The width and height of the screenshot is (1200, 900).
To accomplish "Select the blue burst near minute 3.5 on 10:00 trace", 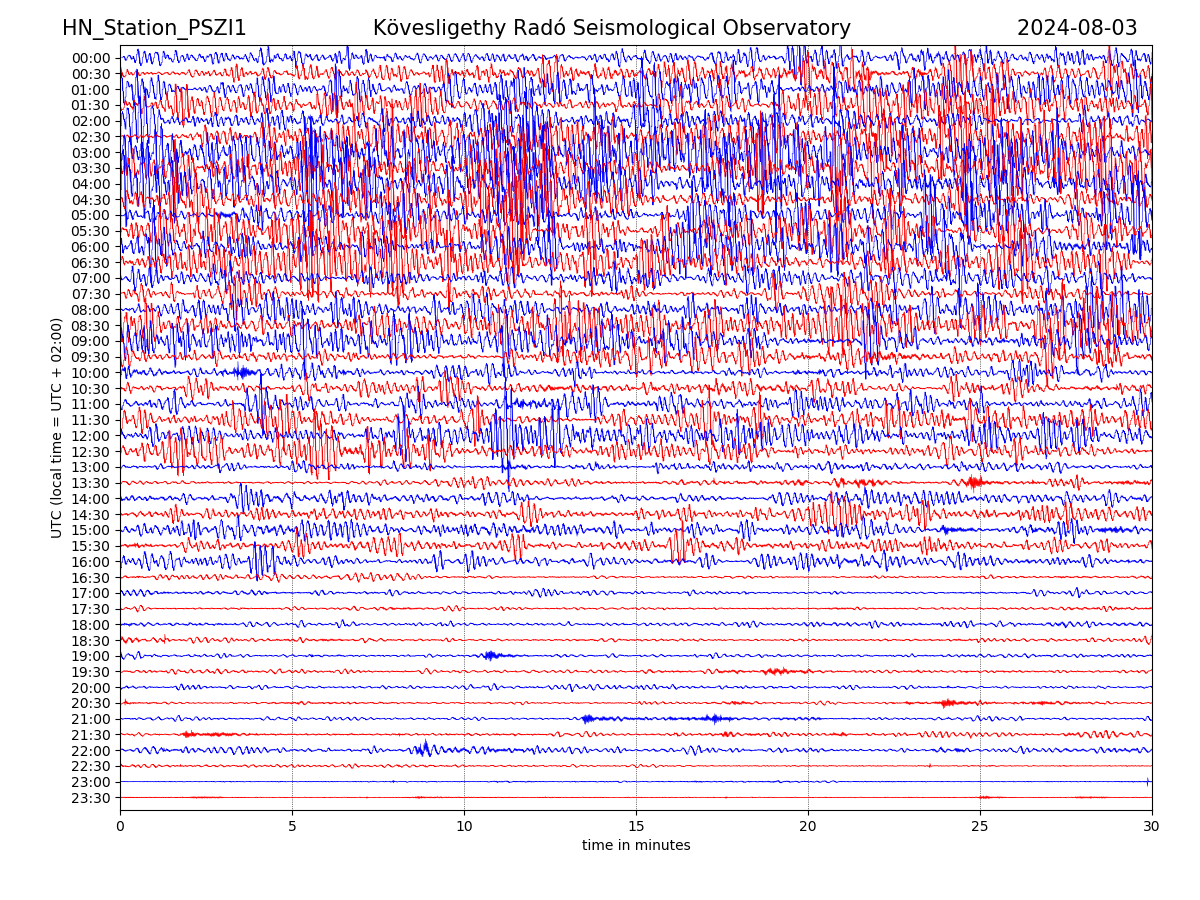I will [241, 372].
